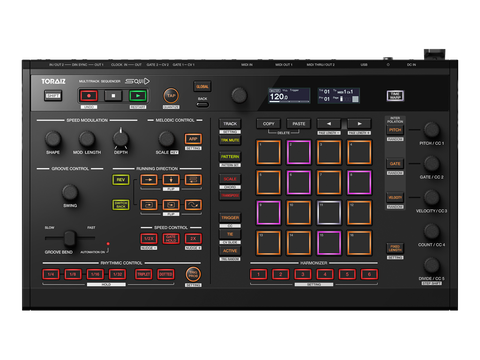Tap the round orange TAP tempo button
Viewport: 480px width, 360px height.
(x=171, y=96)
